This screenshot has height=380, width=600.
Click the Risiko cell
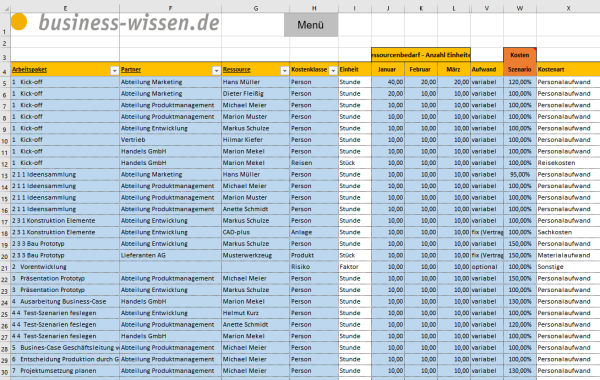pyautogui.click(x=314, y=267)
